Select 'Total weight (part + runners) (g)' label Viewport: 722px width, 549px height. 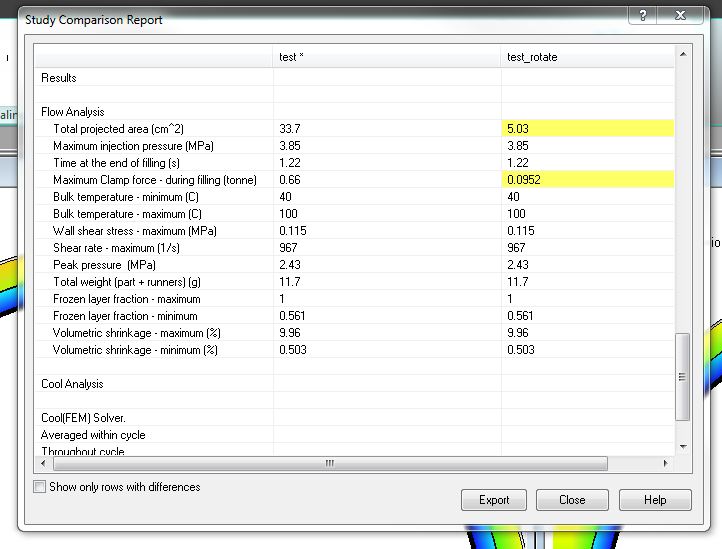tap(127, 282)
